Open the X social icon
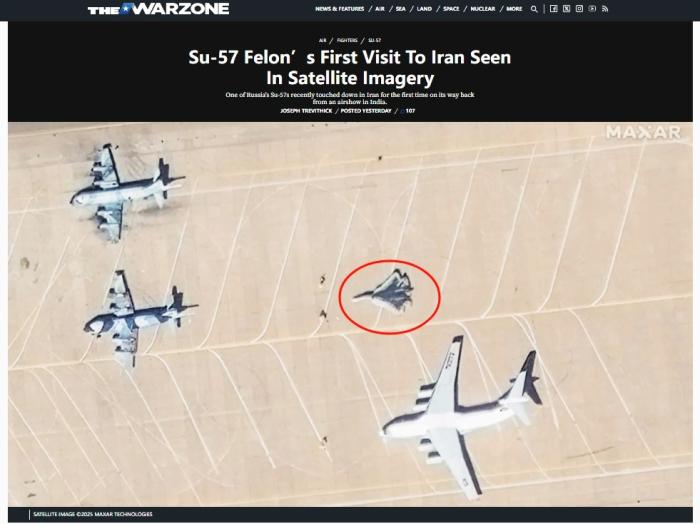This screenshot has width=700, height=524. [567, 8]
